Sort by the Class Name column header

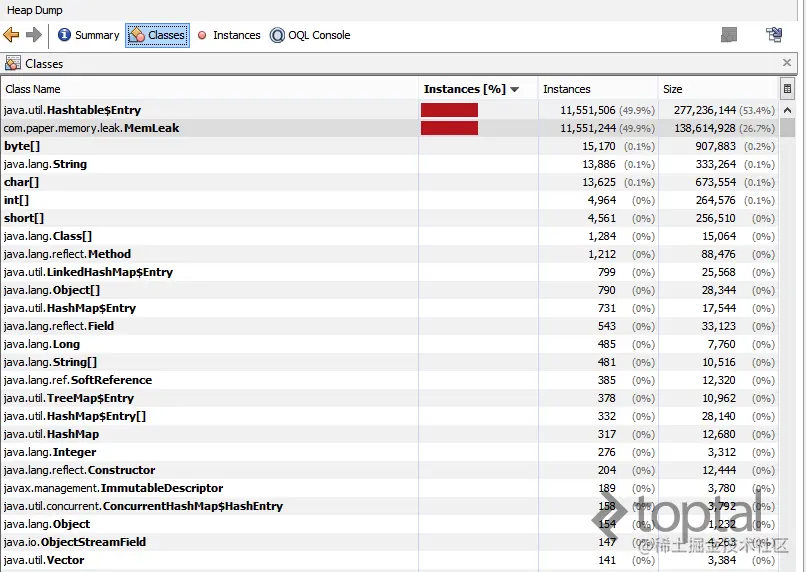pos(209,89)
